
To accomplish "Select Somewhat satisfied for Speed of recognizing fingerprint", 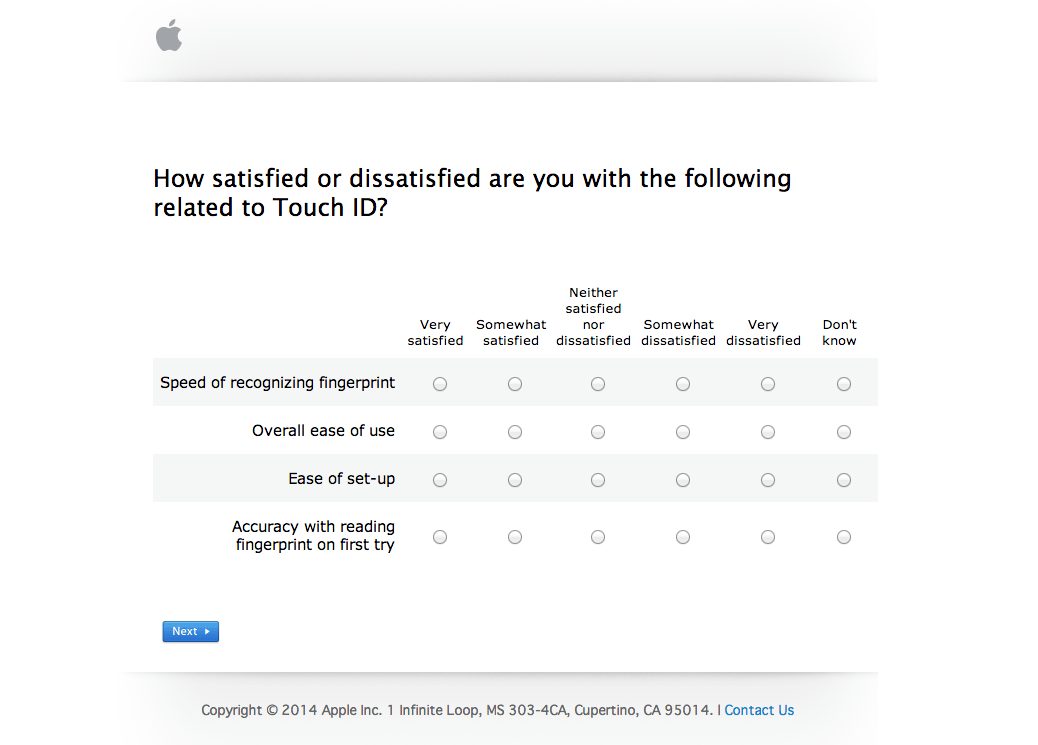I will click(x=515, y=384).
